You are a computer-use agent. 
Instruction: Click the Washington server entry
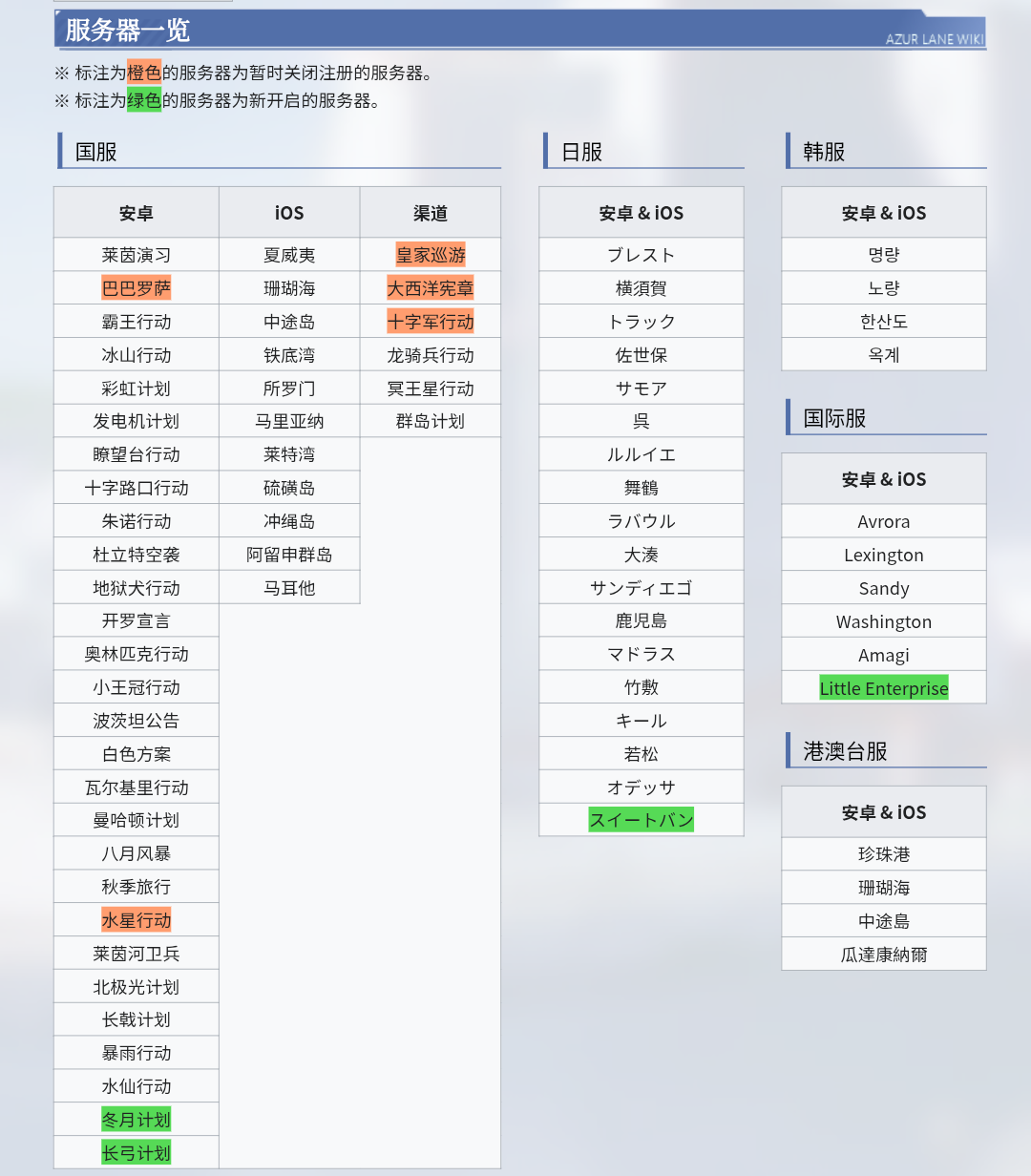884,622
